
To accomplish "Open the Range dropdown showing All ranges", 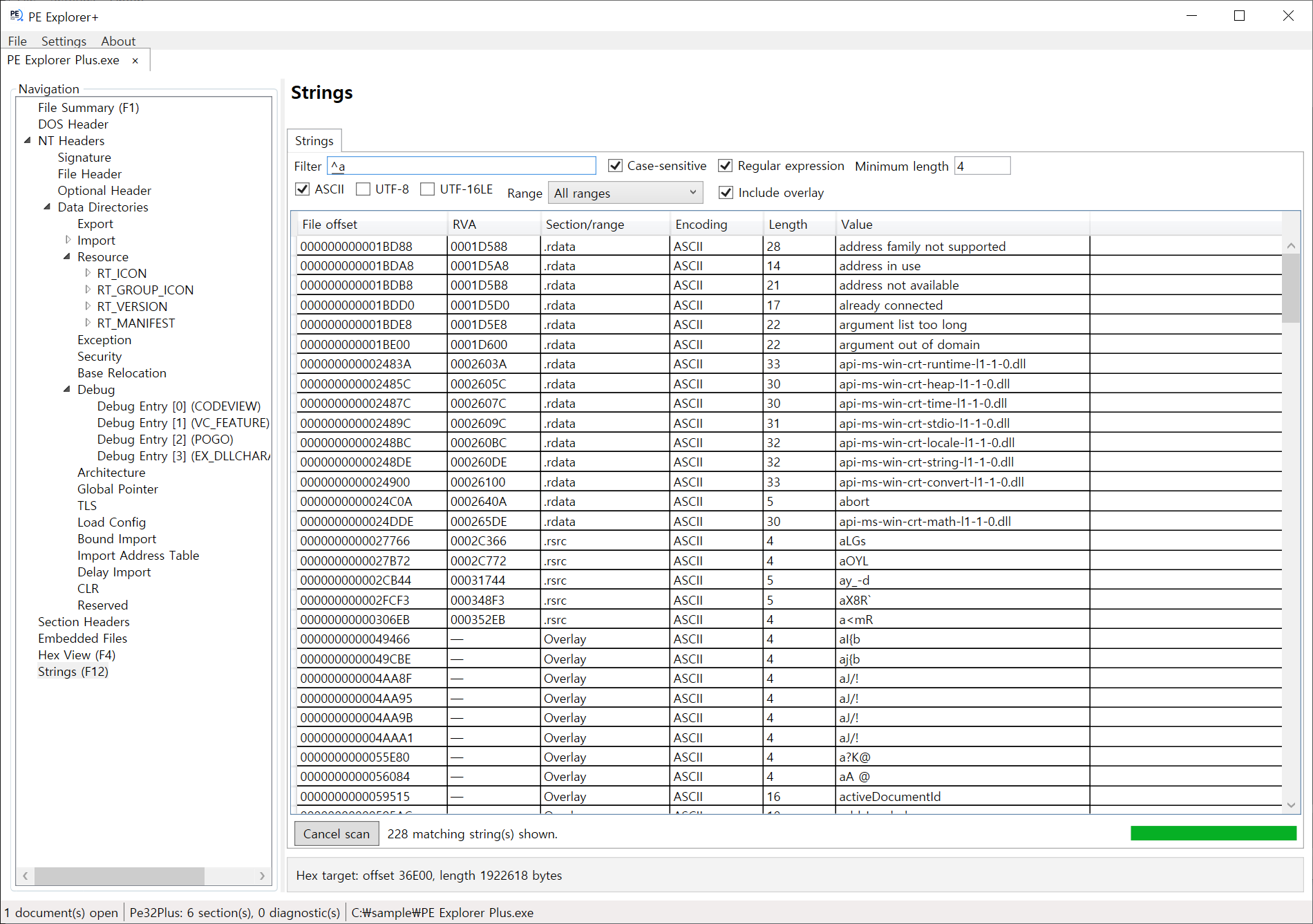I will [x=625, y=193].
